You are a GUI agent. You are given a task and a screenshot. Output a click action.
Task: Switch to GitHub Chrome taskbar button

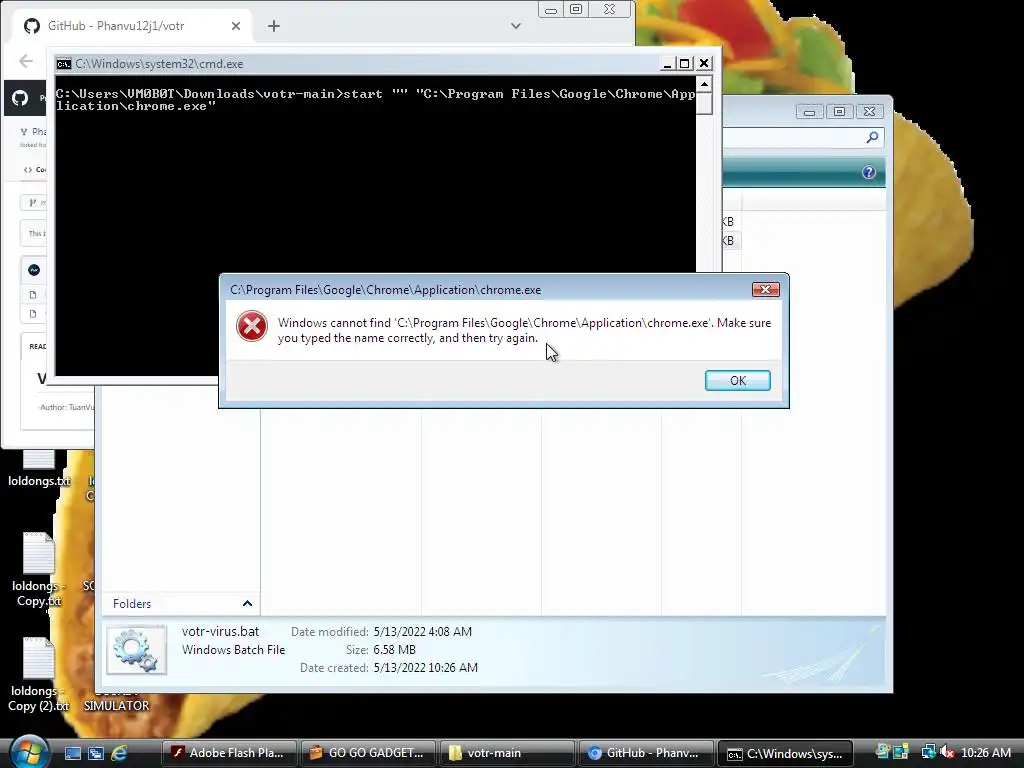645,753
